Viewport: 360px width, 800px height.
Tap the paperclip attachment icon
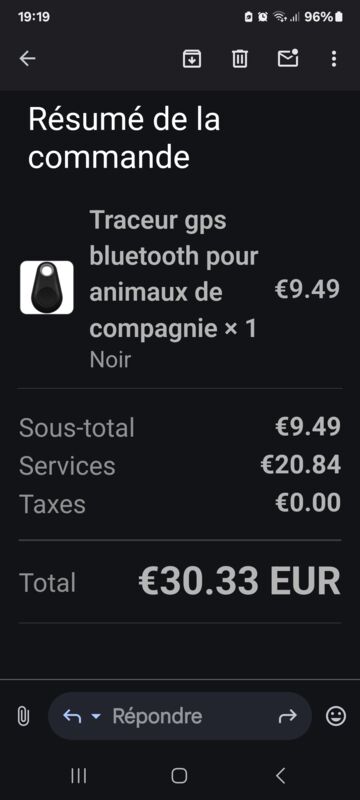[x=23, y=716]
